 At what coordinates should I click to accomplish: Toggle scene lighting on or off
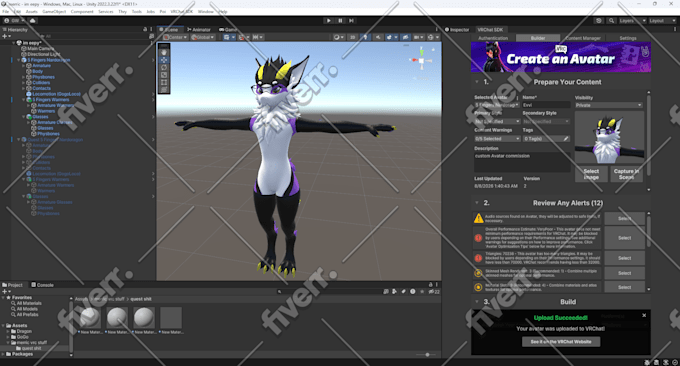pos(365,37)
